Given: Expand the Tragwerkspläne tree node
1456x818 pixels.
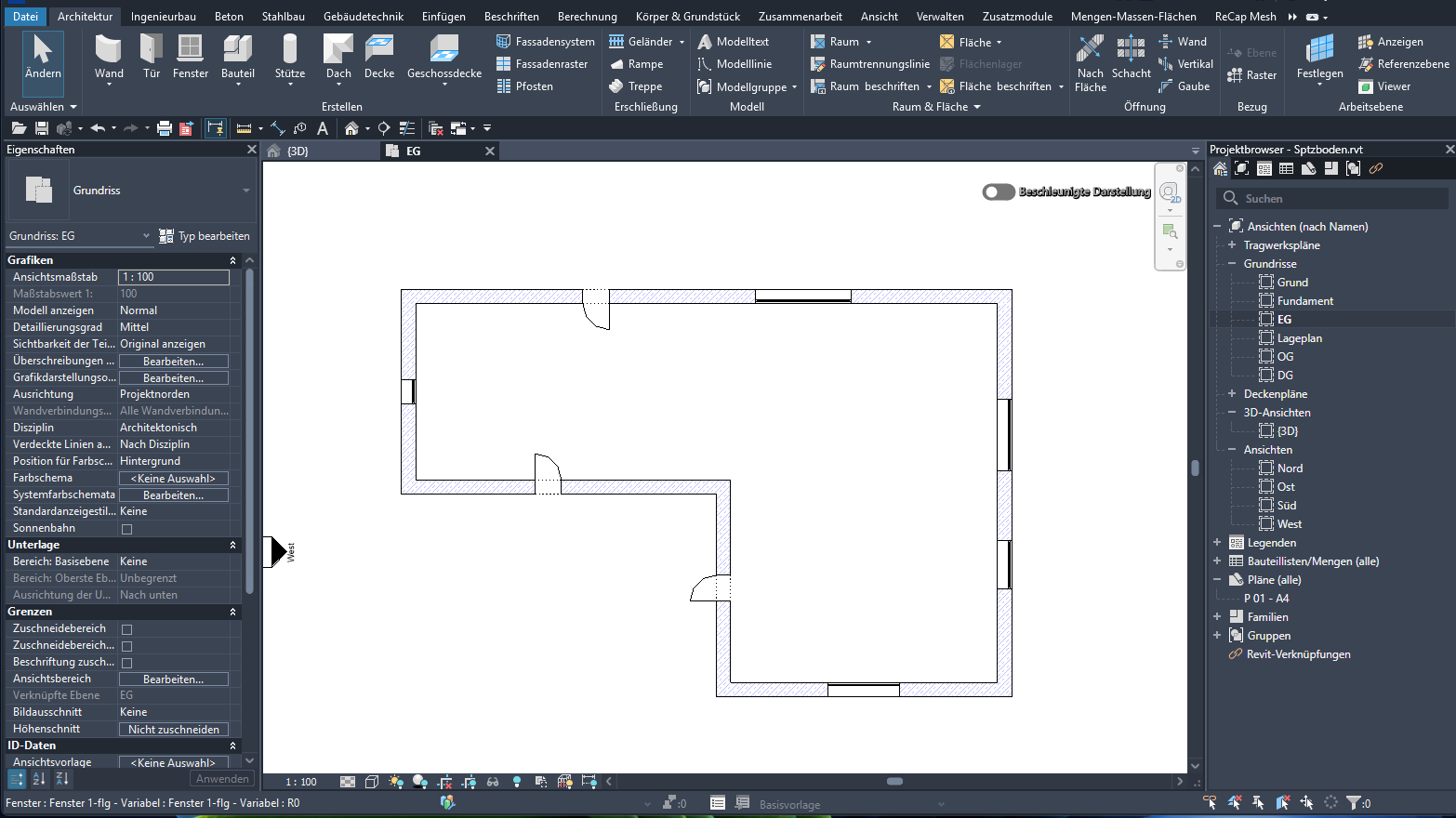Looking at the screenshot, I should [1232, 245].
